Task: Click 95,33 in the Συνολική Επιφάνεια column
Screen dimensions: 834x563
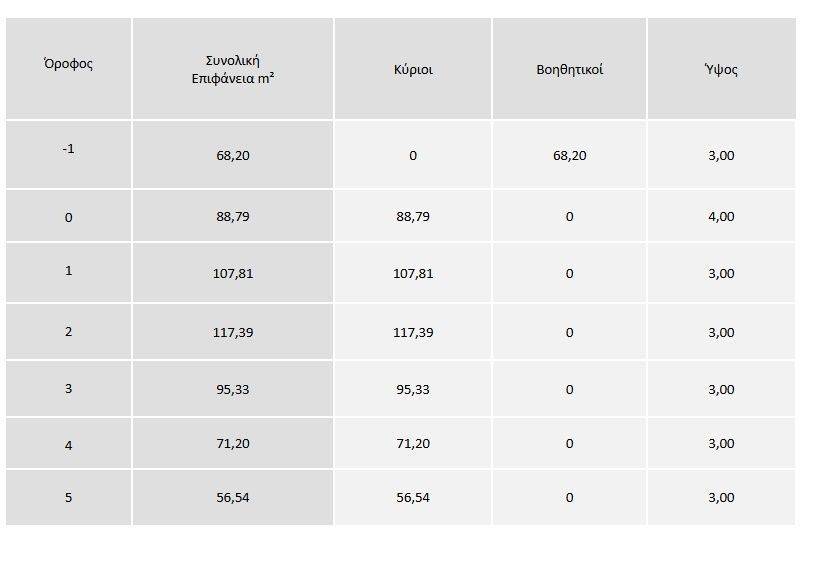Action: pos(233,389)
